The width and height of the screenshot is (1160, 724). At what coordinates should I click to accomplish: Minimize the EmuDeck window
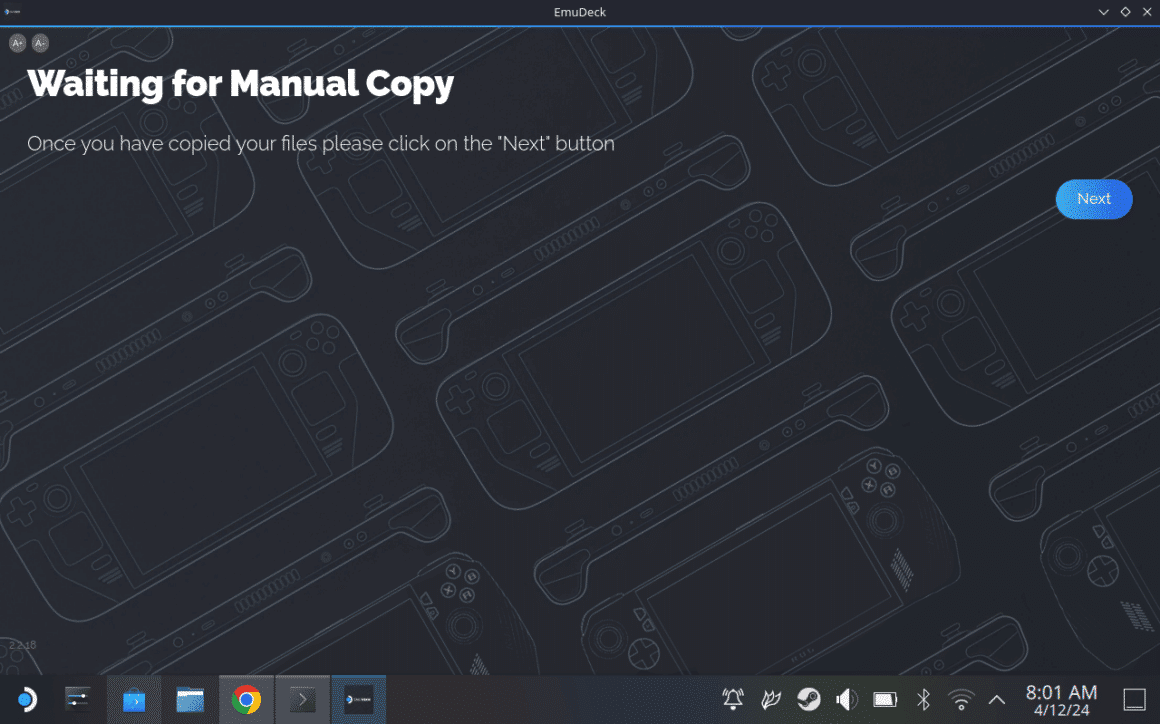1103,12
